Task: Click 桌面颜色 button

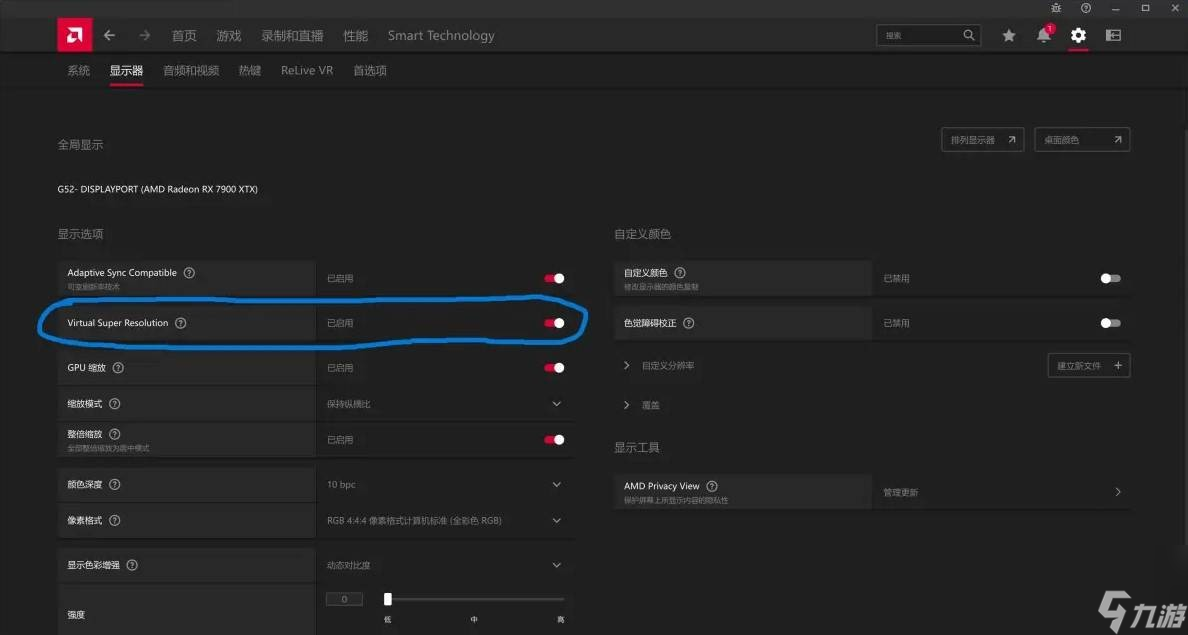Action: tap(1082, 139)
